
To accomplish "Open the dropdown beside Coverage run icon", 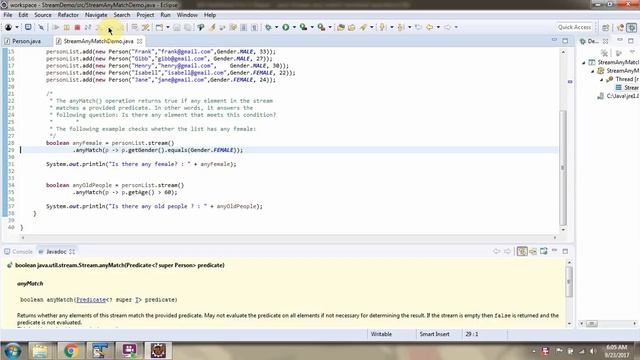I will (312, 27).
